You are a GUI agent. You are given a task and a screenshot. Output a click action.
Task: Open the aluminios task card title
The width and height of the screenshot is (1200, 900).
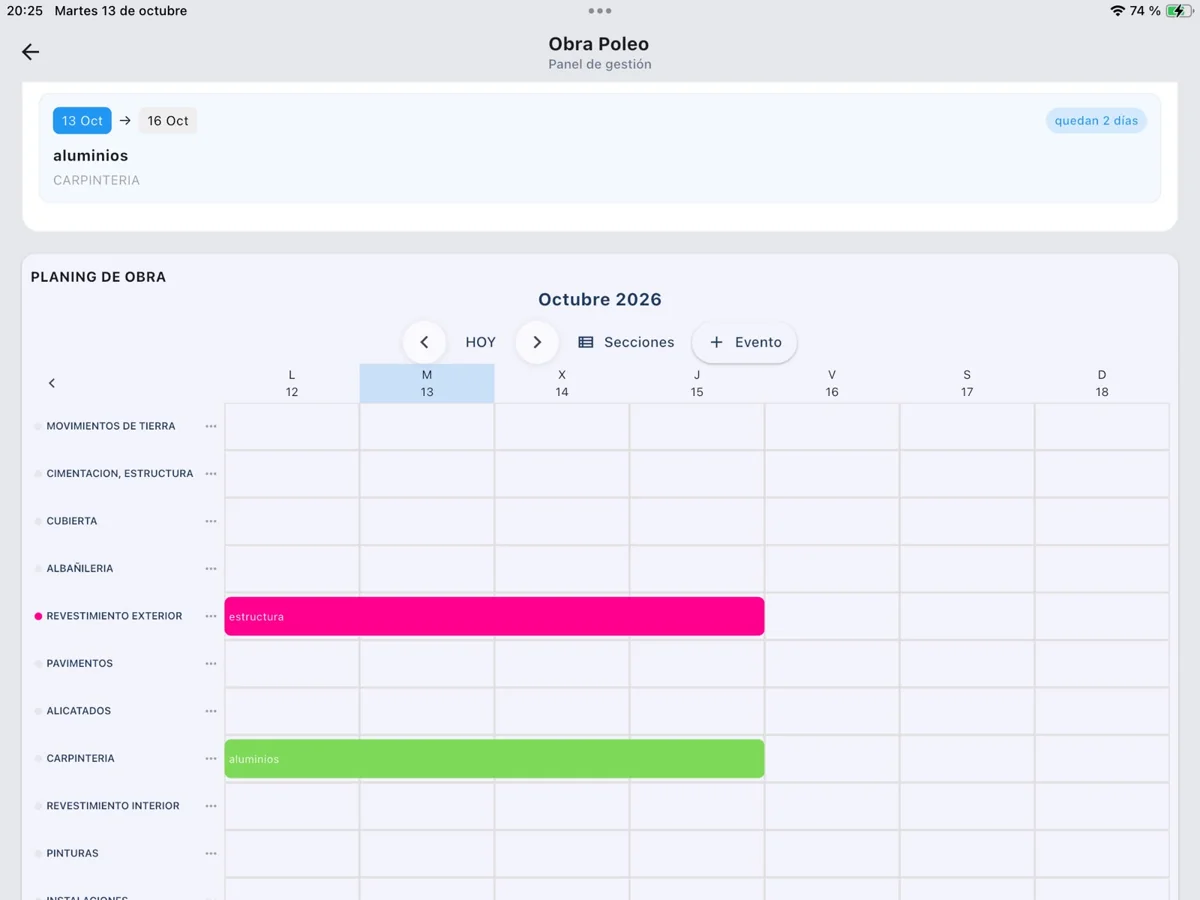click(91, 156)
